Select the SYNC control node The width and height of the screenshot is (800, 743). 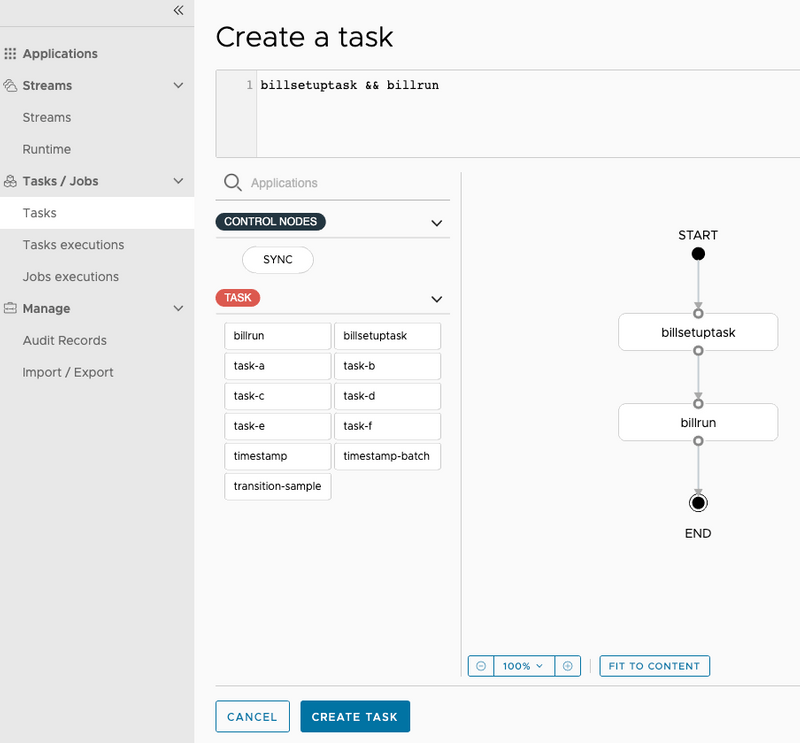[278, 260]
